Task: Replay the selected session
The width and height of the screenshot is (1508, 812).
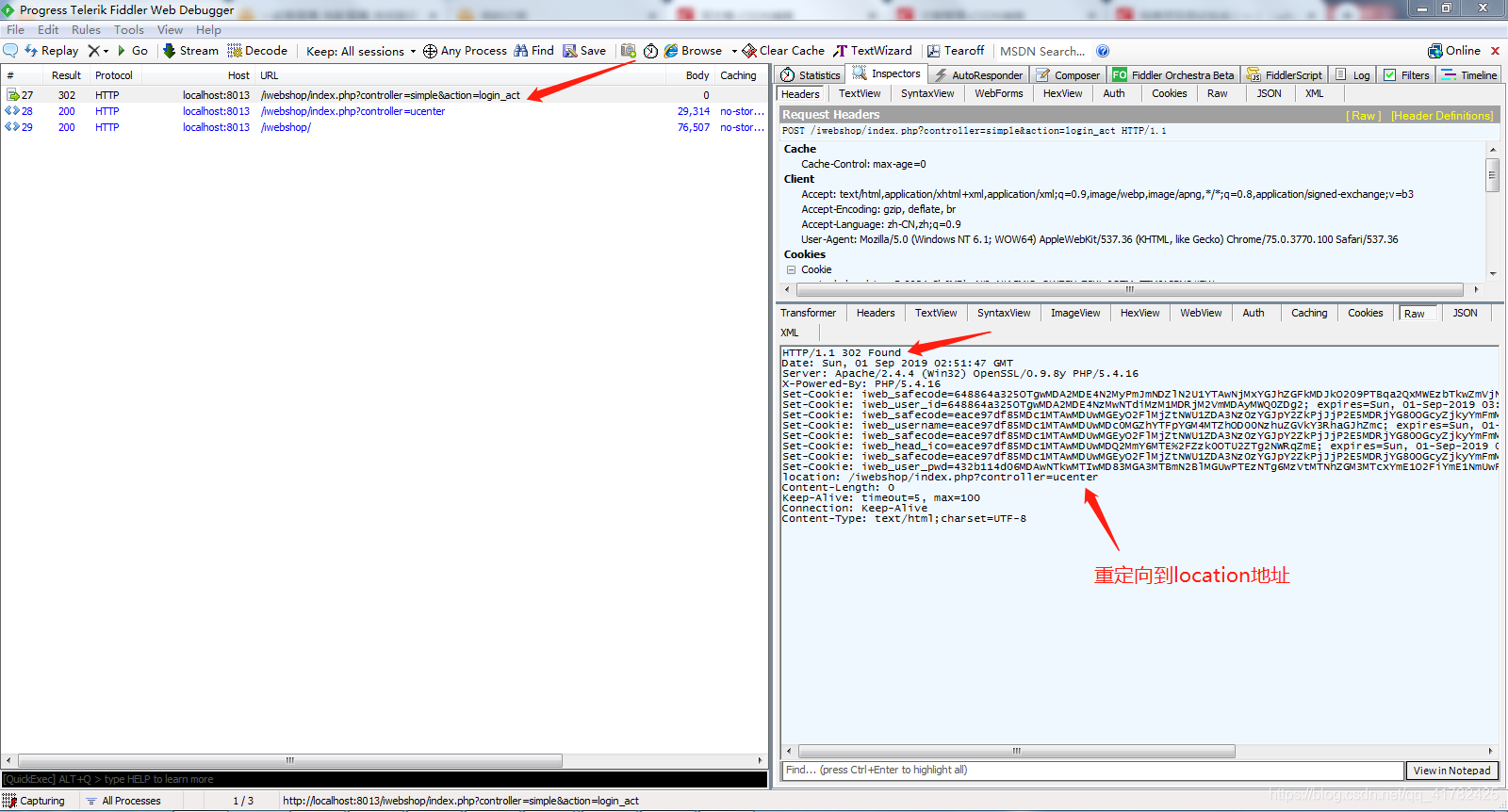Action: coord(51,51)
